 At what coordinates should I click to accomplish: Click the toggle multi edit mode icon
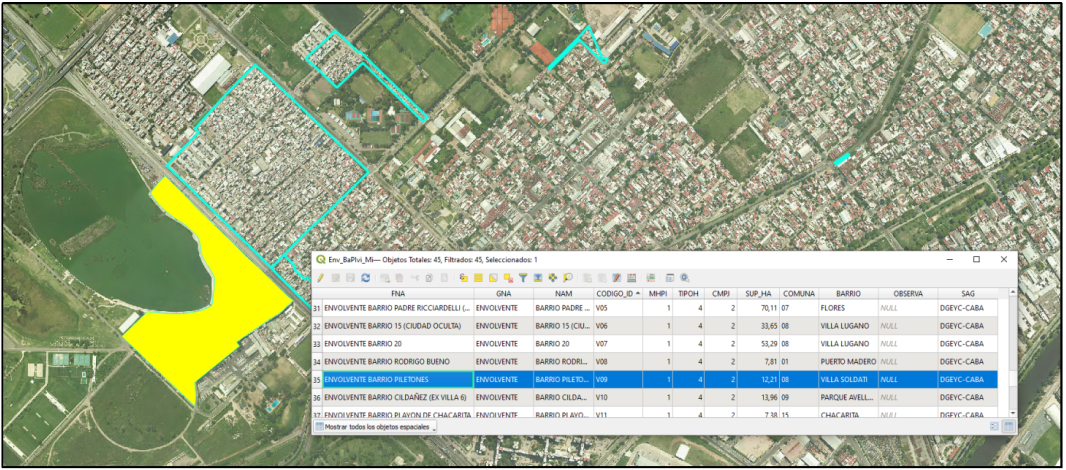(336, 278)
